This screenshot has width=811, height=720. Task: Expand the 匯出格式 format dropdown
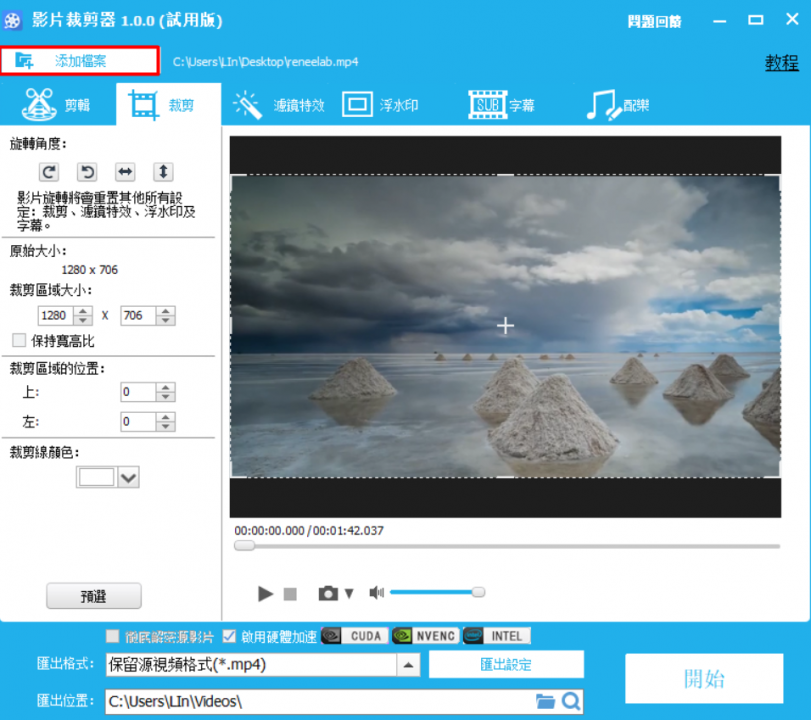click(408, 665)
